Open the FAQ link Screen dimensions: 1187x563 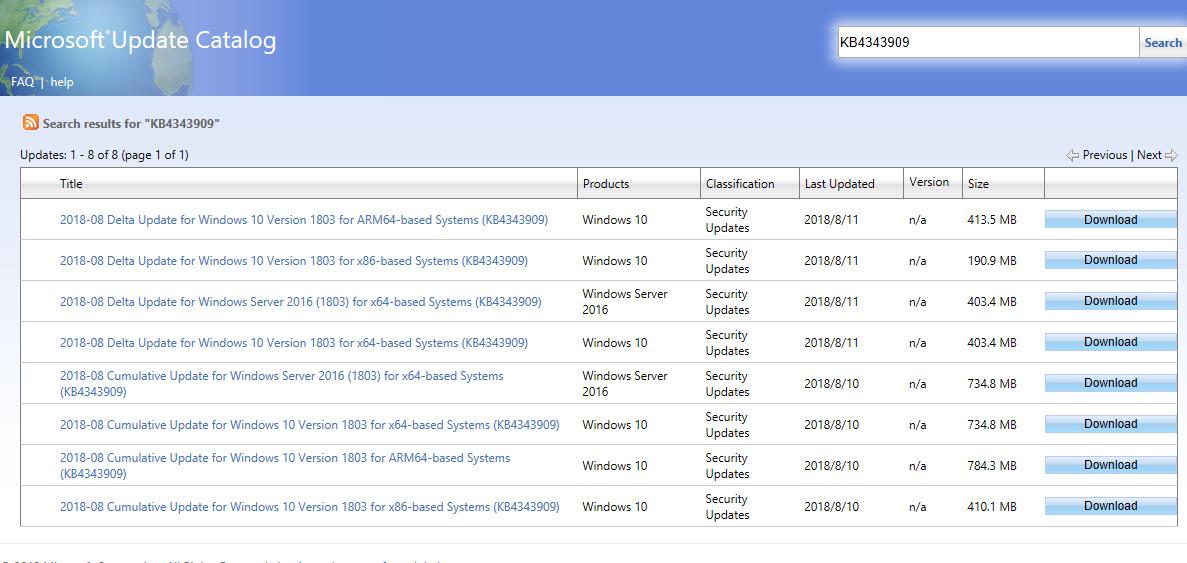22,82
